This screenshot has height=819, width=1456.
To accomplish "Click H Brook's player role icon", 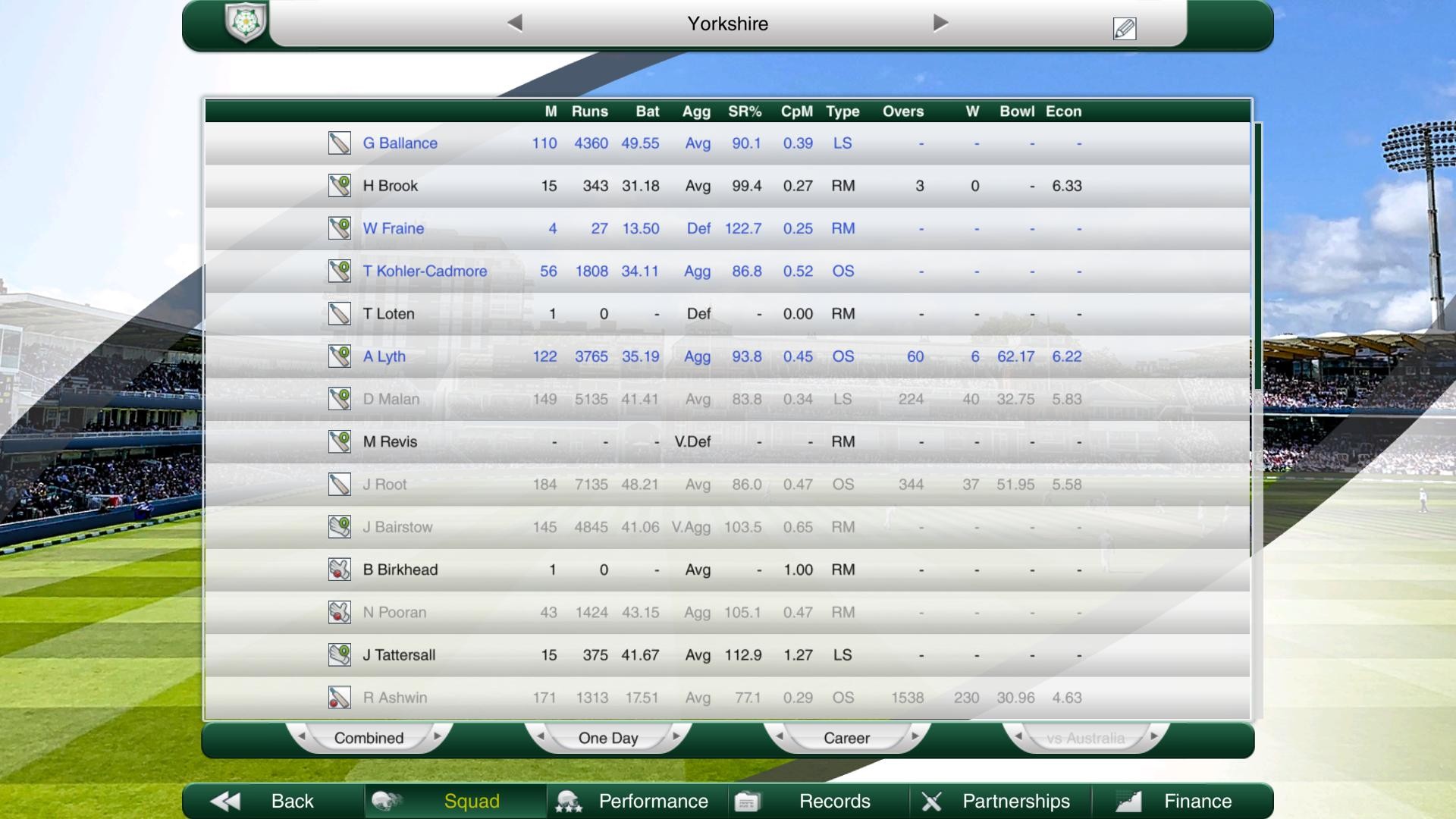I will coord(339,186).
